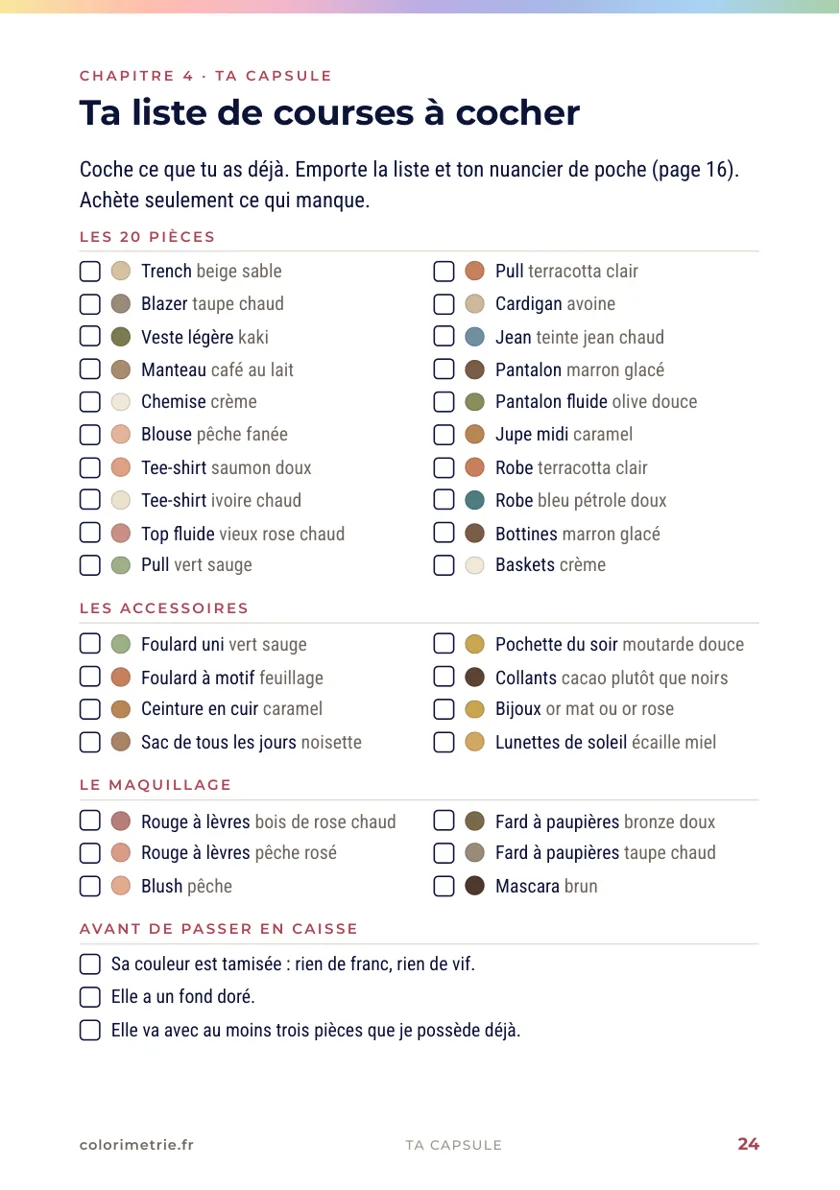Tick the Foulard uni vert sauge checkbox
The height and width of the screenshot is (1190, 840).
tap(90, 644)
